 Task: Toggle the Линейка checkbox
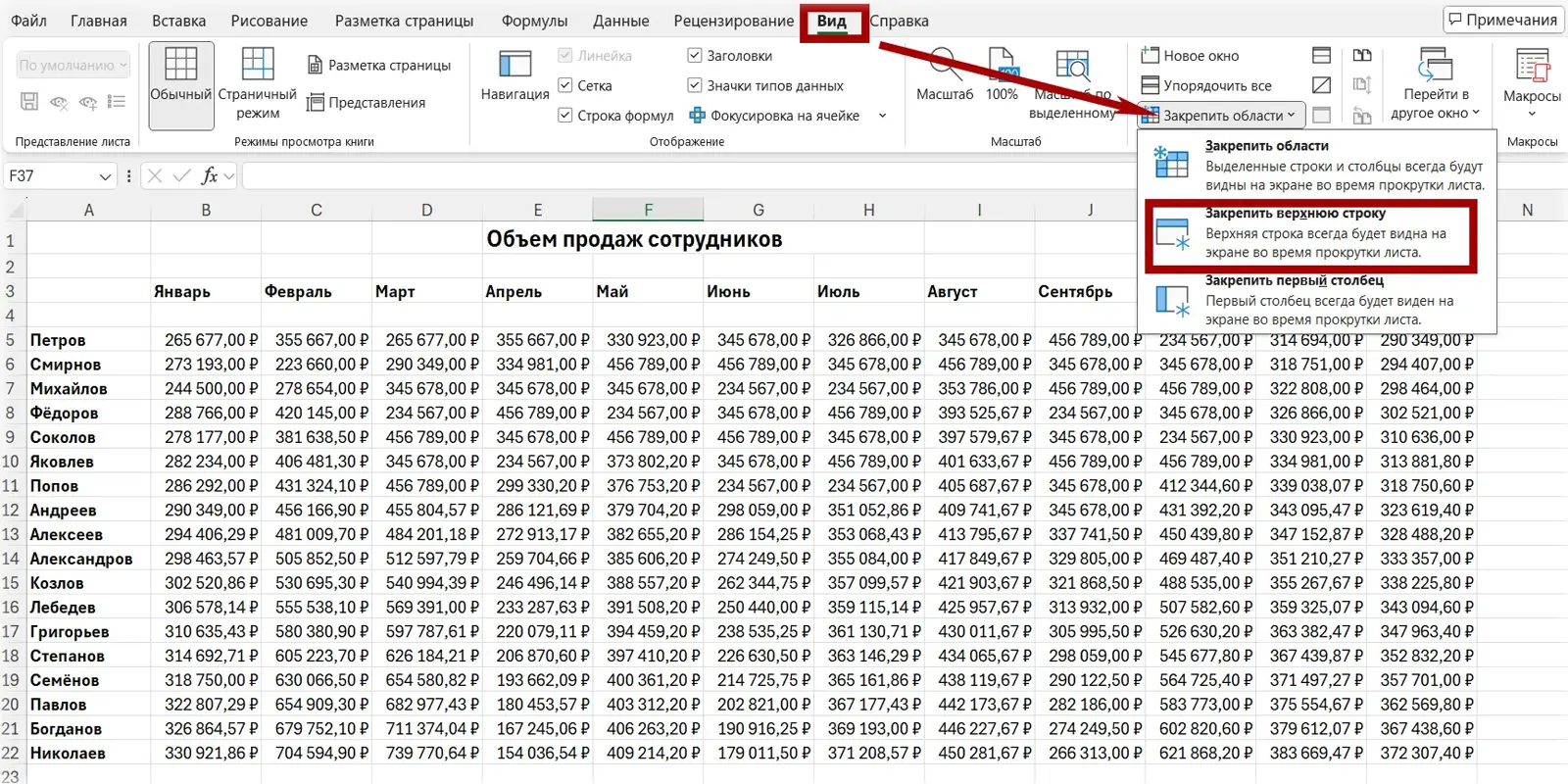564,56
